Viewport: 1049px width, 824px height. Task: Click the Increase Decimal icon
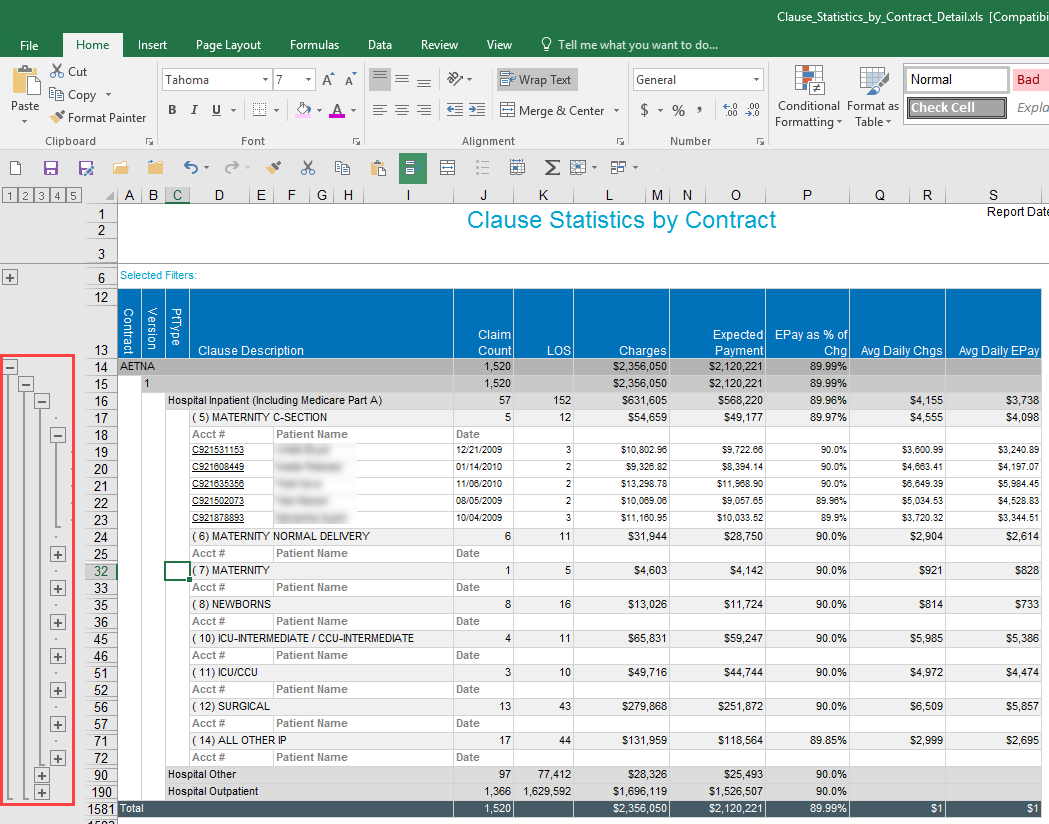pyautogui.click(x=731, y=110)
